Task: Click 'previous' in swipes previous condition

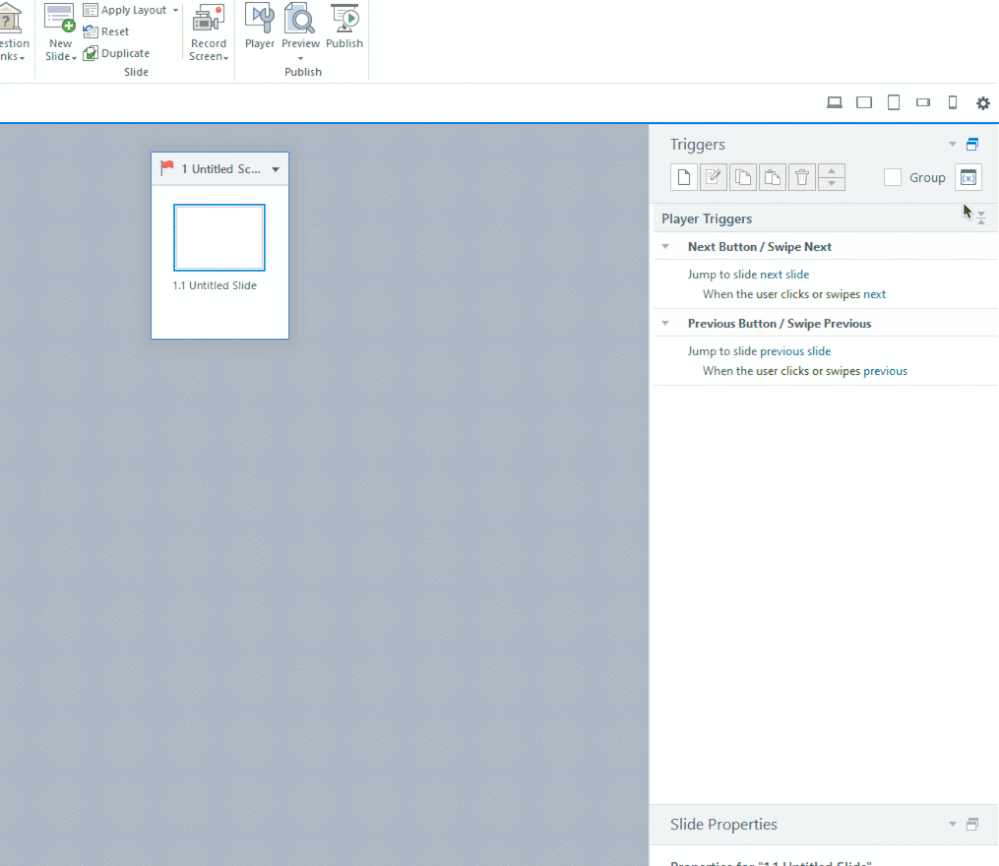Action: 885,370
